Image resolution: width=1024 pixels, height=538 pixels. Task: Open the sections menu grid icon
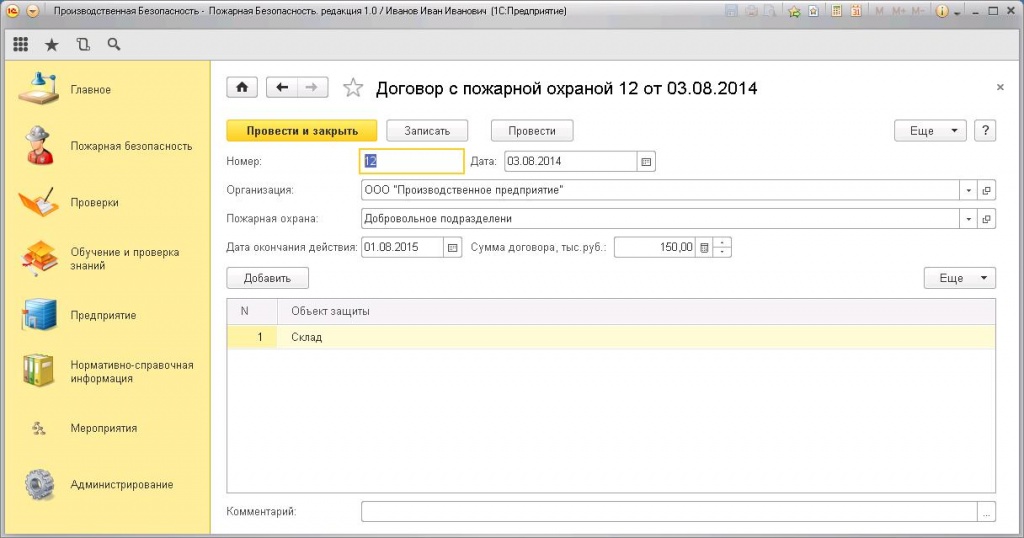tap(21, 45)
